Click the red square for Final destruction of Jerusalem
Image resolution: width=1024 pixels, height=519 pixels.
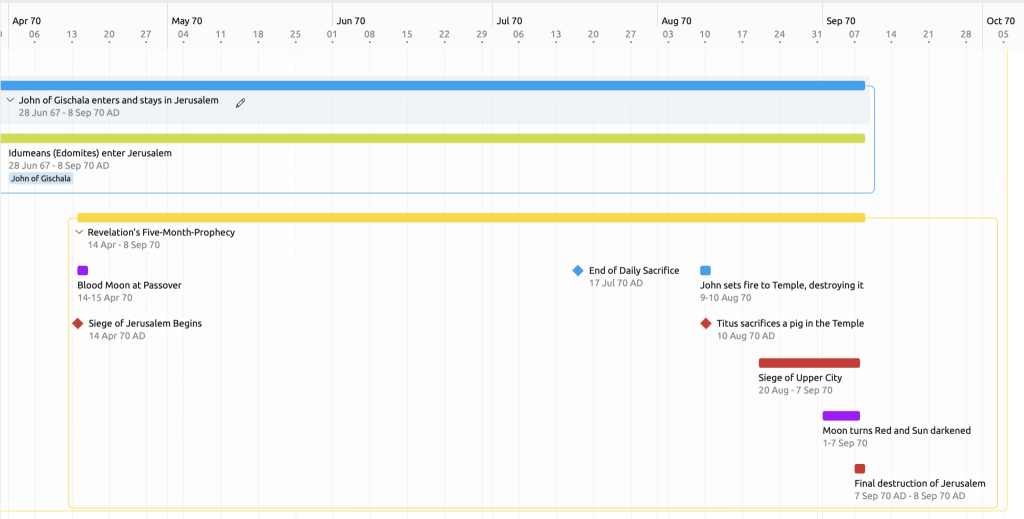point(859,469)
